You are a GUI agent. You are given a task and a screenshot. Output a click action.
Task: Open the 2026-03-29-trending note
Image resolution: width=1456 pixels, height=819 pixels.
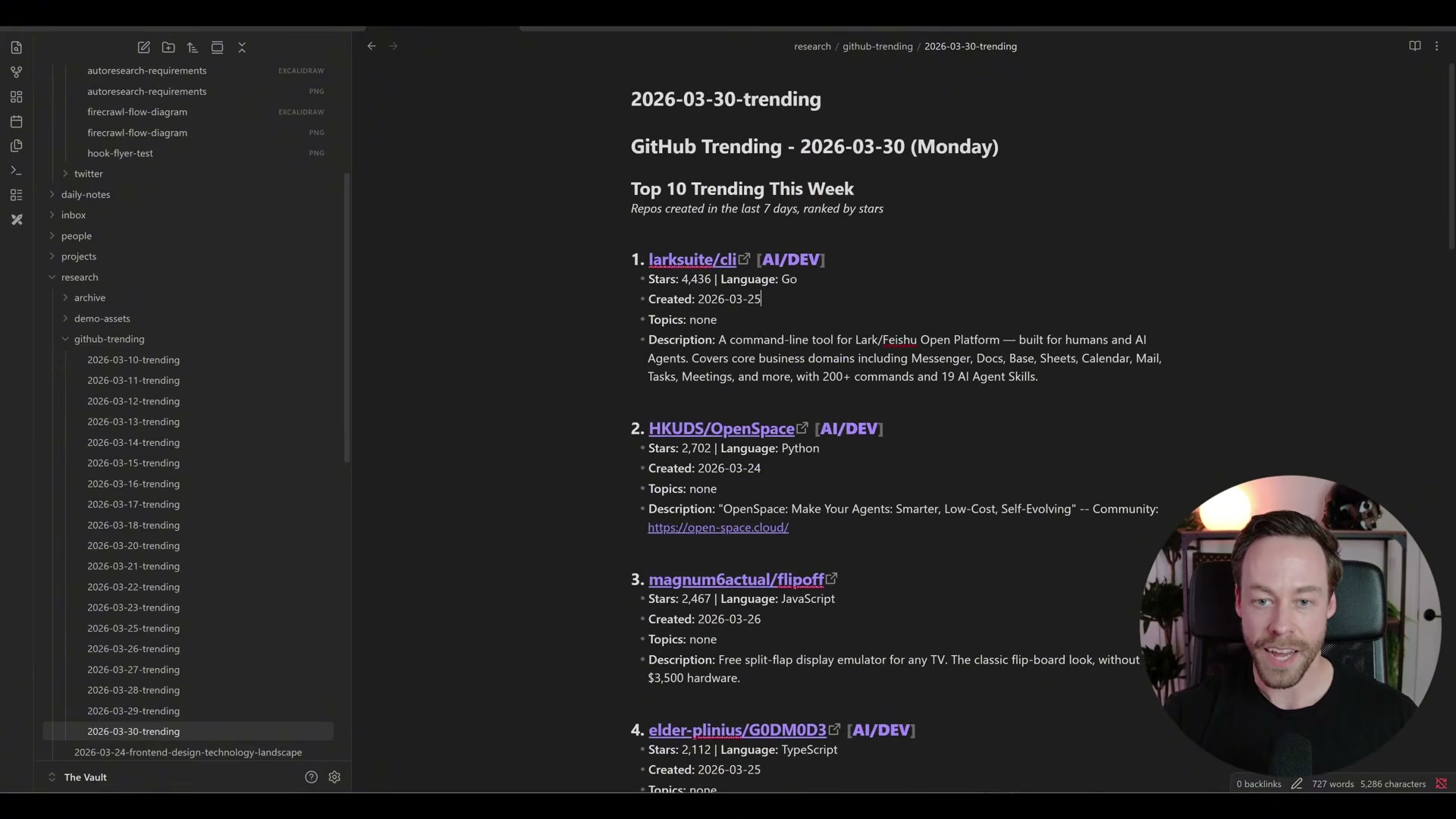point(133,711)
